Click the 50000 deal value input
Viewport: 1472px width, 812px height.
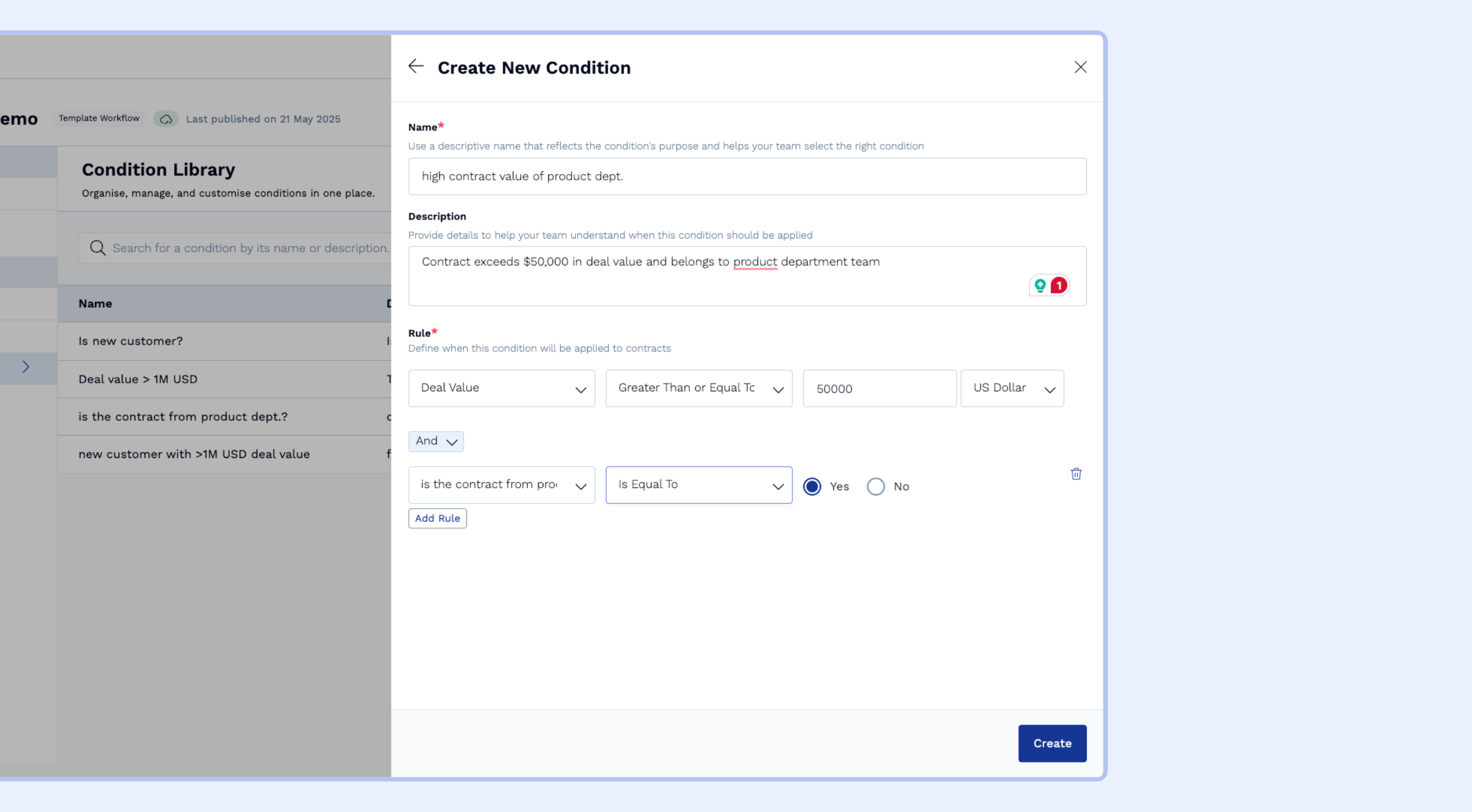point(879,388)
